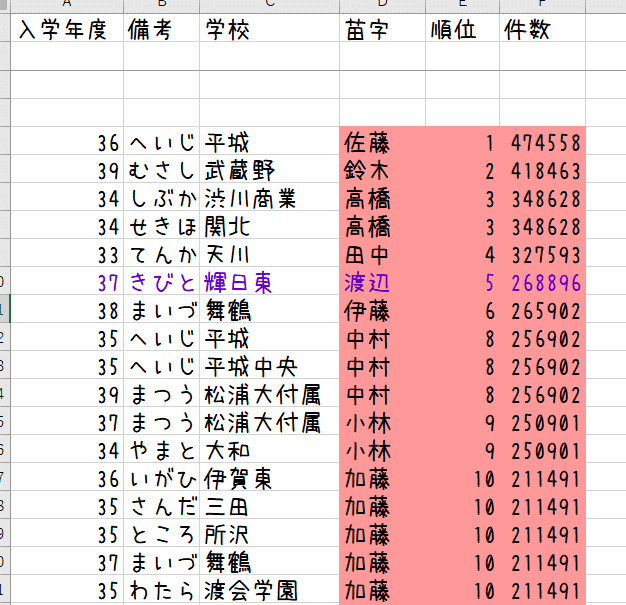Viewport: 626px width, 605px height.
Task: Click the school cell 渡会学園
Action: pos(269,589)
